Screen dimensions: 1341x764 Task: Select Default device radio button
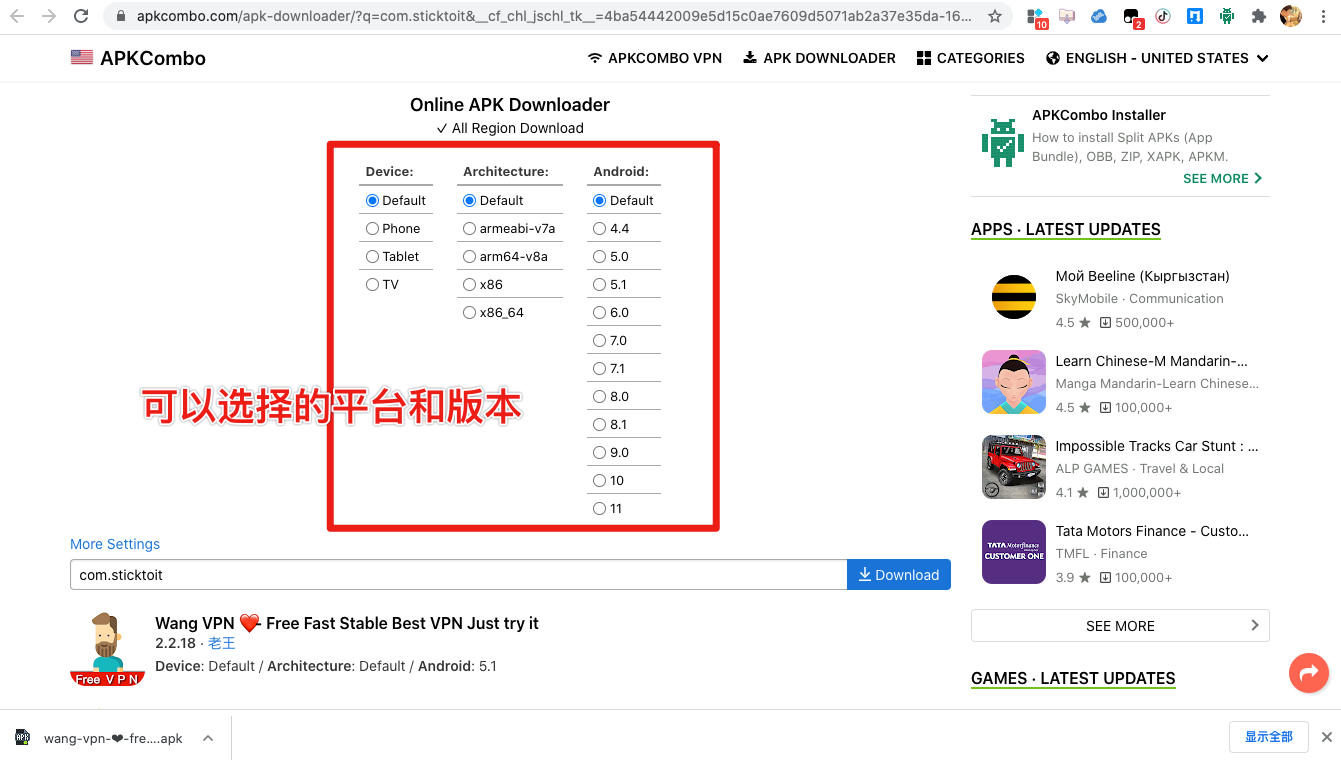click(x=373, y=201)
